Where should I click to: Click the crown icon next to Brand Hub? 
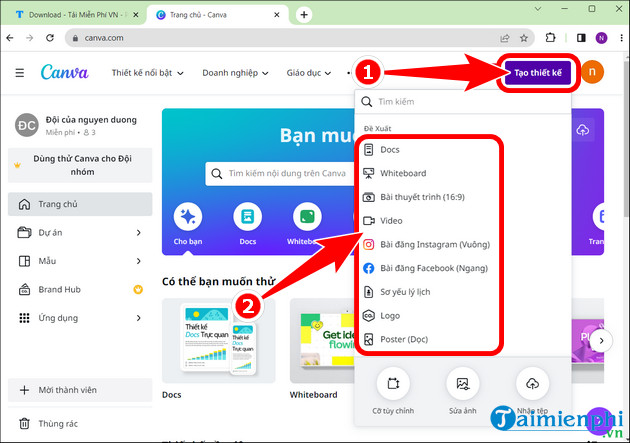[x=138, y=289]
